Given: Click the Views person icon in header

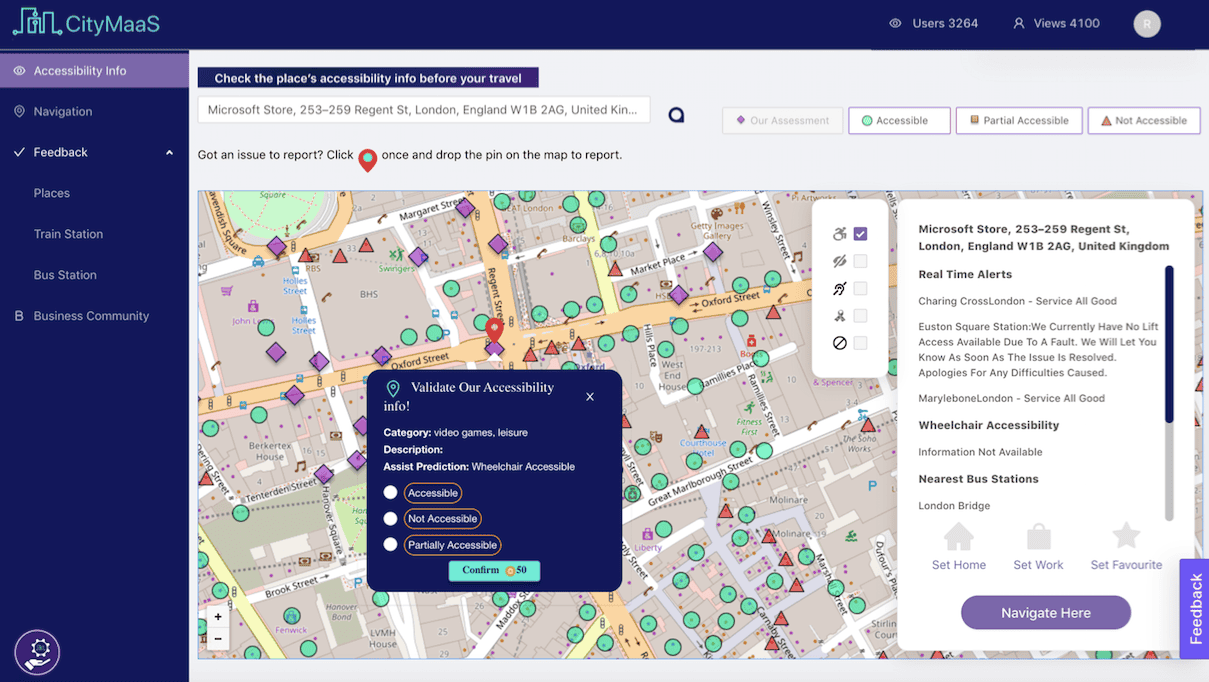Looking at the screenshot, I should pos(1019,23).
